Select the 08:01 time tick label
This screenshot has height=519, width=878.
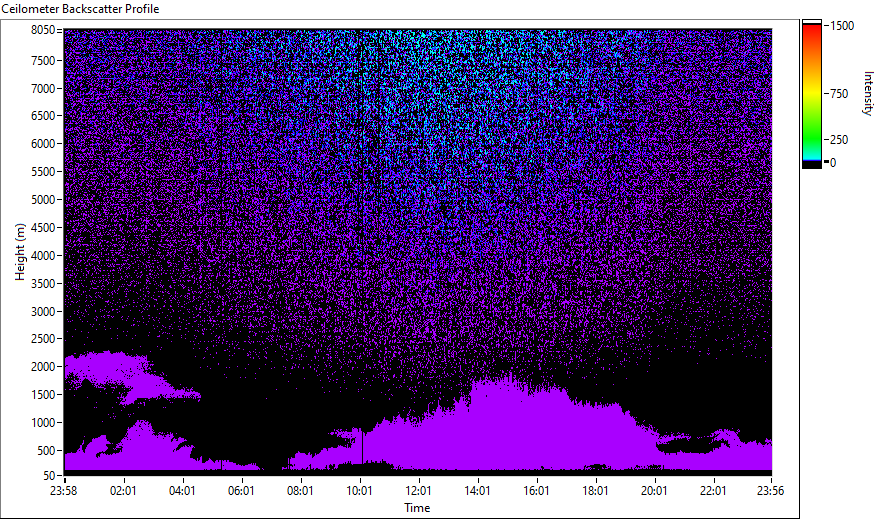pos(300,491)
